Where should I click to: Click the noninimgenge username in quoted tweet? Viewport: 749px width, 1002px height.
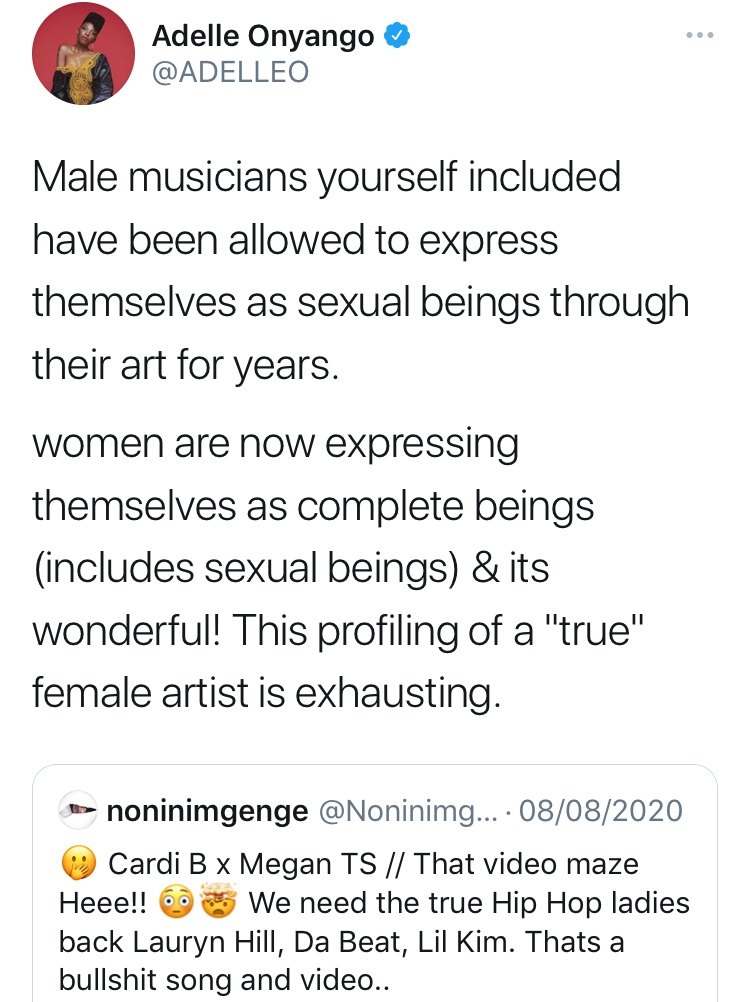(206, 811)
